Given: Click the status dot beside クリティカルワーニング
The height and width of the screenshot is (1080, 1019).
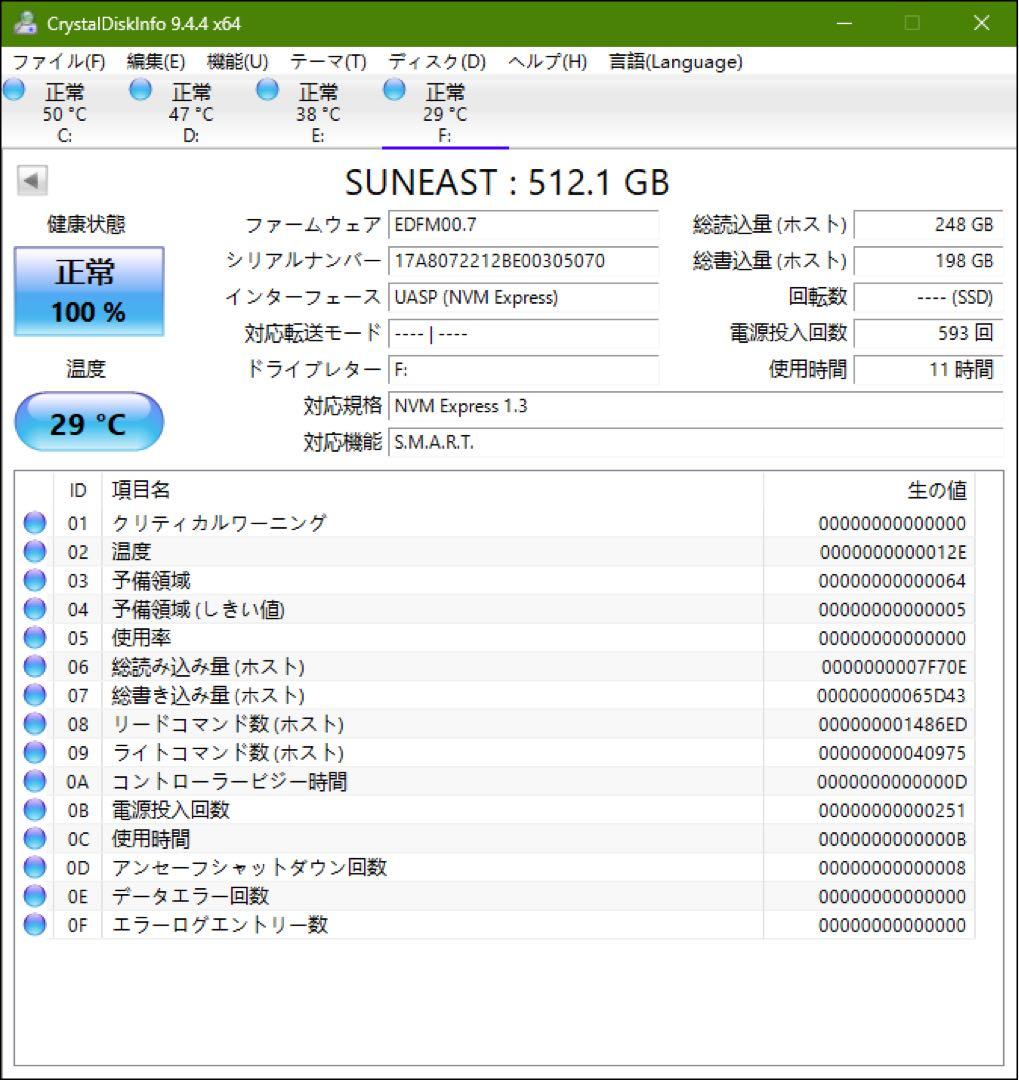Looking at the screenshot, I should (35, 522).
